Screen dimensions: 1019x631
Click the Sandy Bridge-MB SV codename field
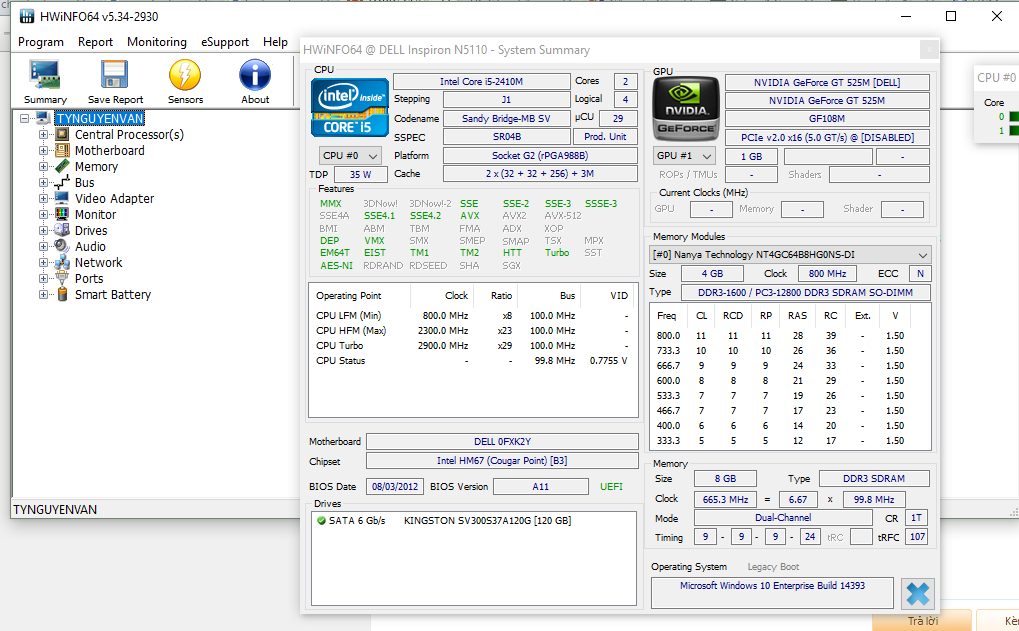[506, 118]
